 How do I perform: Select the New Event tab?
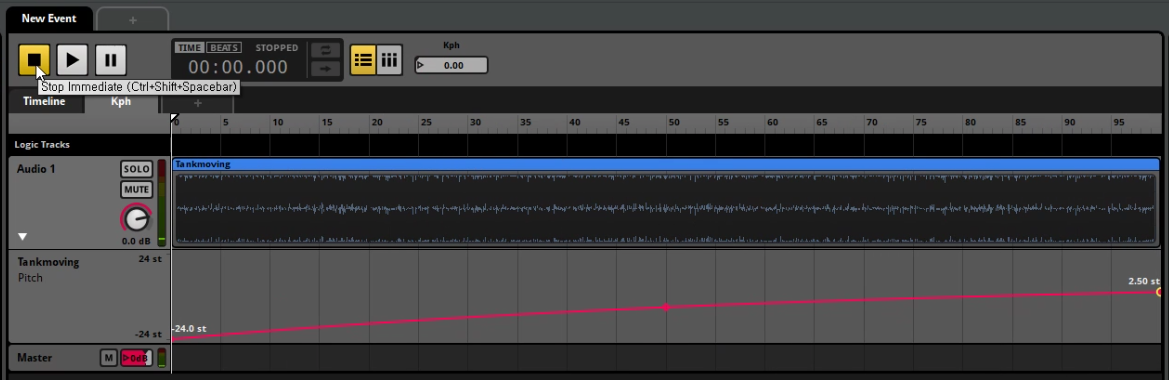tap(49, 19)
